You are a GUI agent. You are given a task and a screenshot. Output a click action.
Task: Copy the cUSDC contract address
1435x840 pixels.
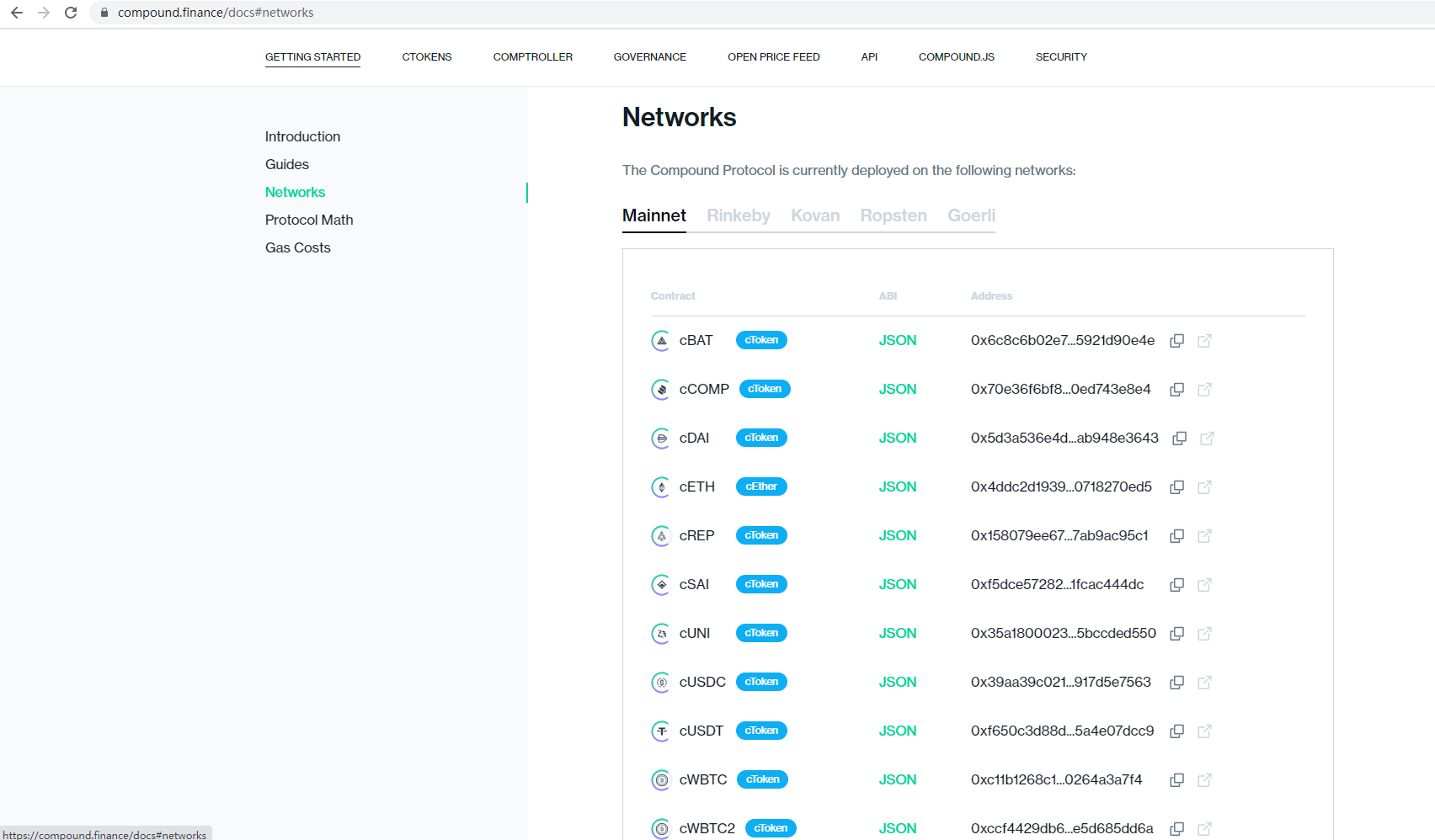pos(1177,683)
